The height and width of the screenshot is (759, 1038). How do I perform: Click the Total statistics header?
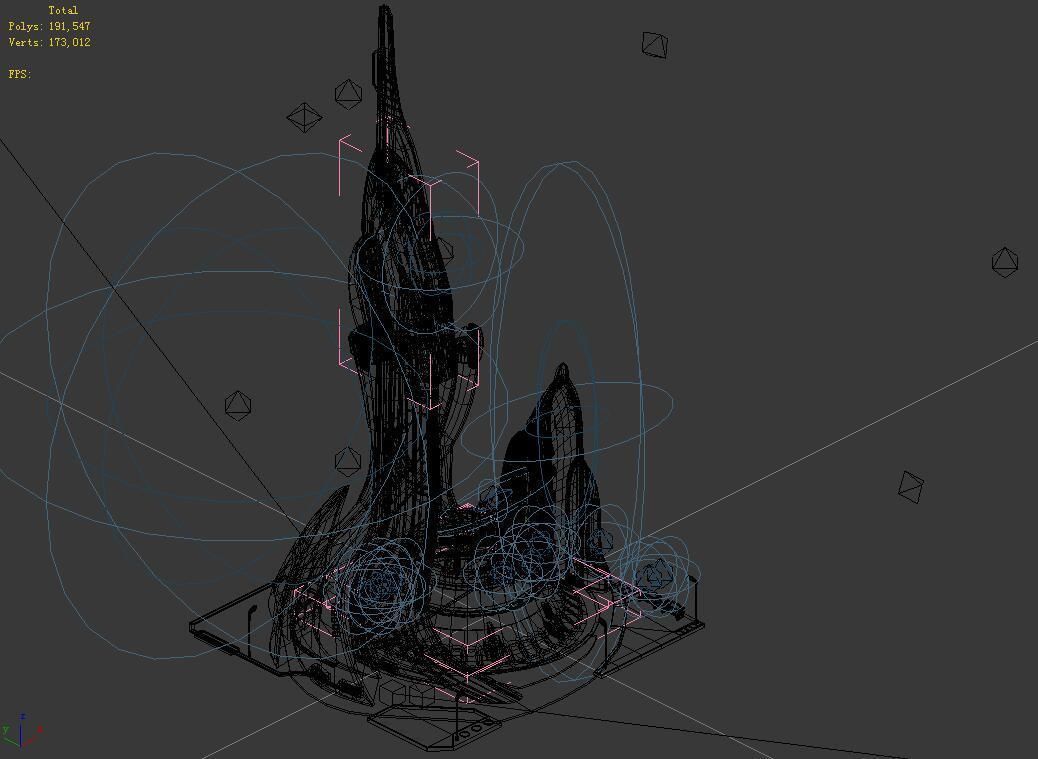63,11
